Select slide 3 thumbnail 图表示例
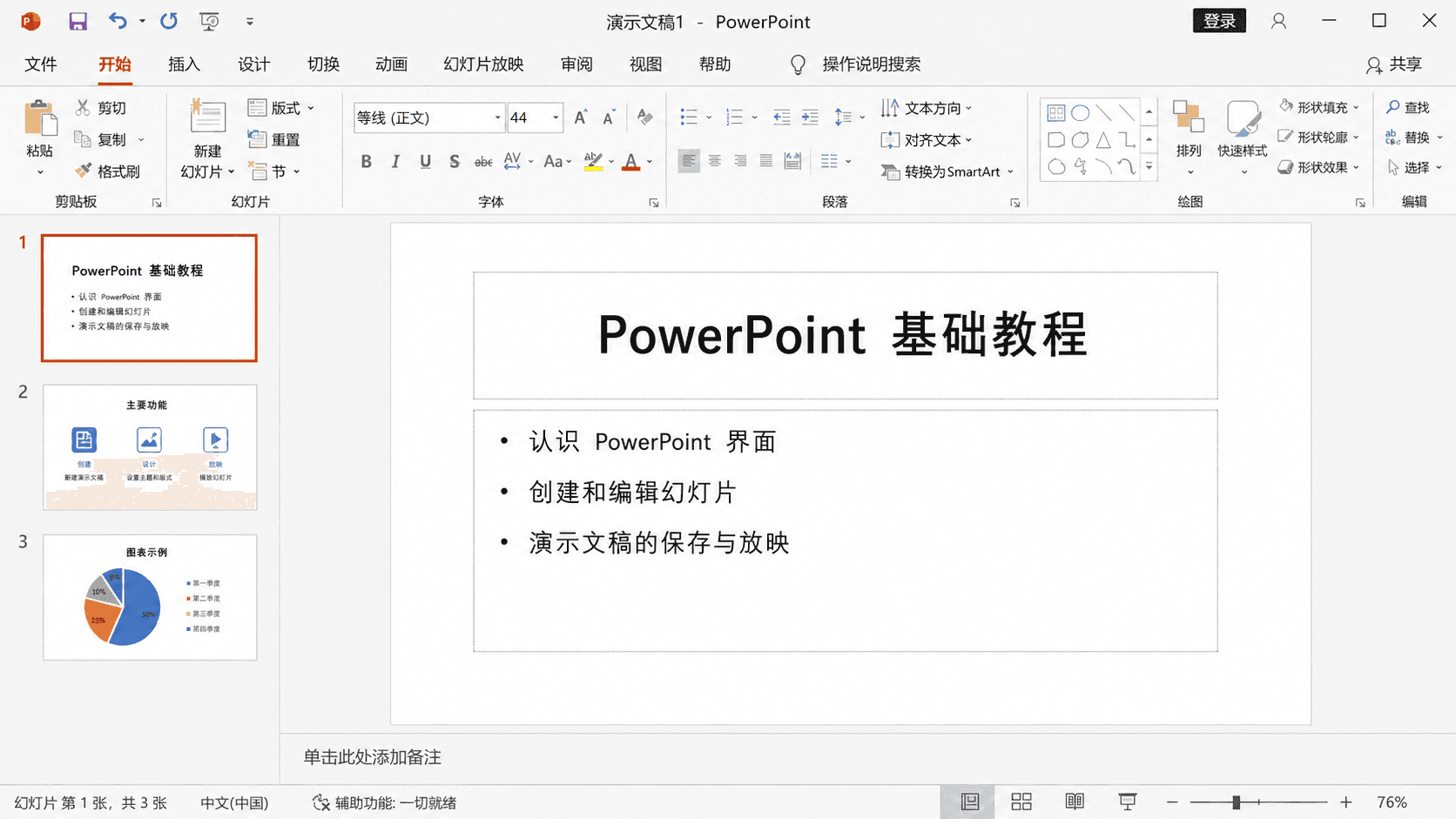 [150, 597]
